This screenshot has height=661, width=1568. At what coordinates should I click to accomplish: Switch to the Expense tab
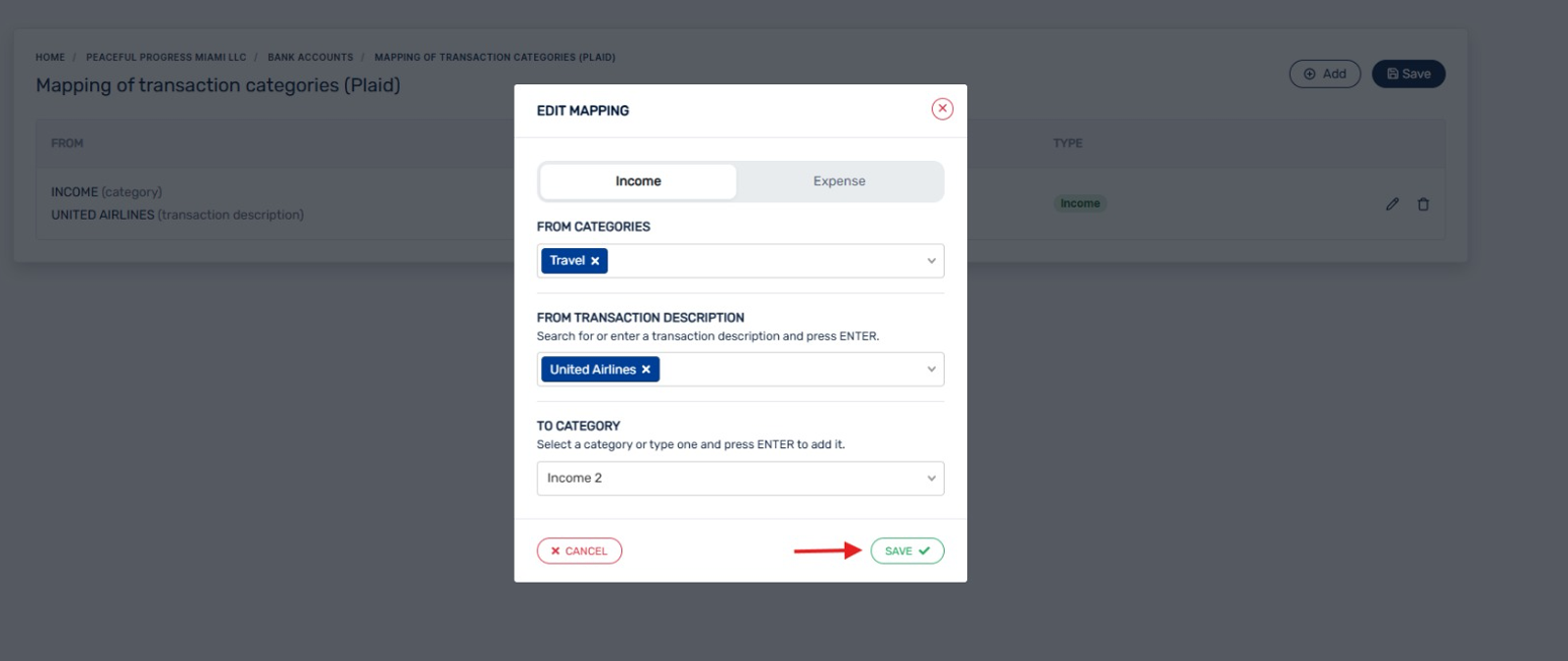tap(839, 181)
